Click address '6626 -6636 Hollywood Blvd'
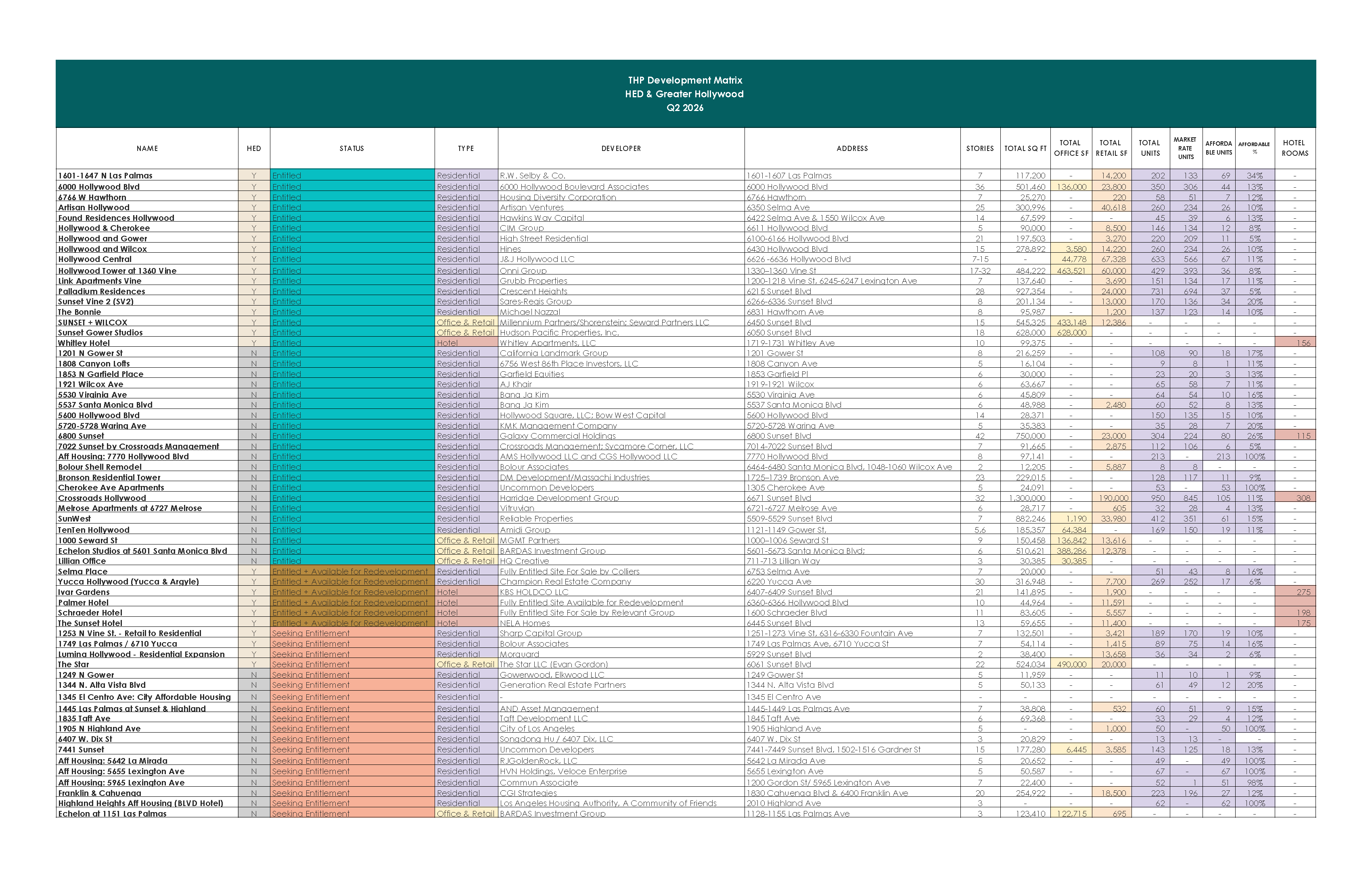 [799, 259]
